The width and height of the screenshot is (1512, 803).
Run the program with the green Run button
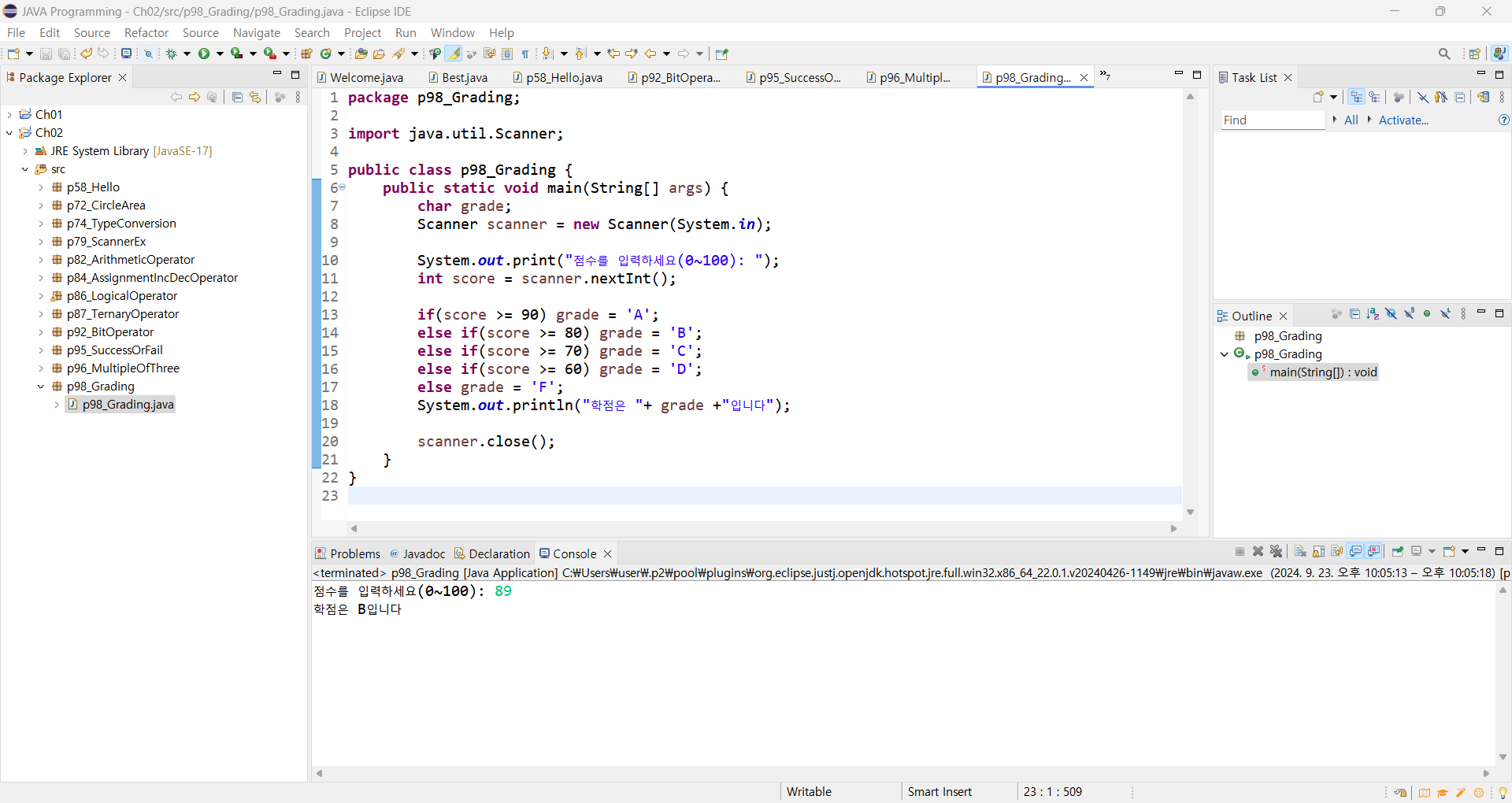click(204, 54)
